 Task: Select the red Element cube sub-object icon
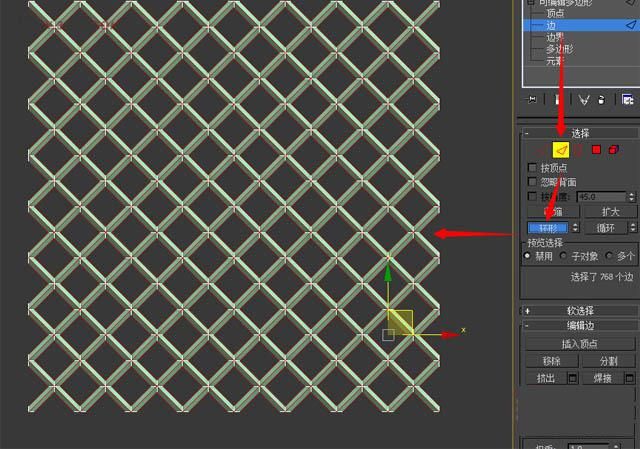[x=613, y=150]
